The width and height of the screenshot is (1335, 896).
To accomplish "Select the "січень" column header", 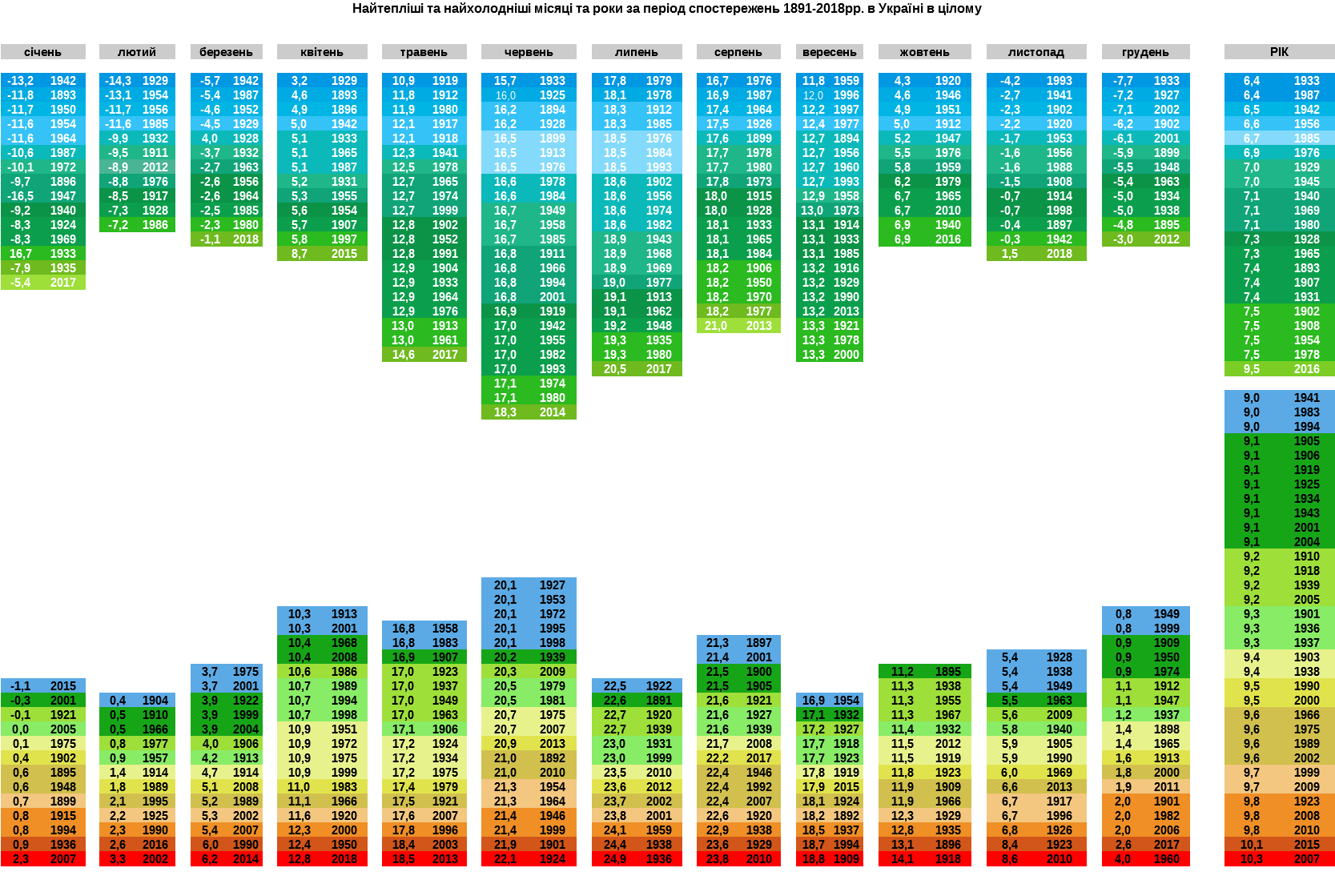I will pos(42,52).
